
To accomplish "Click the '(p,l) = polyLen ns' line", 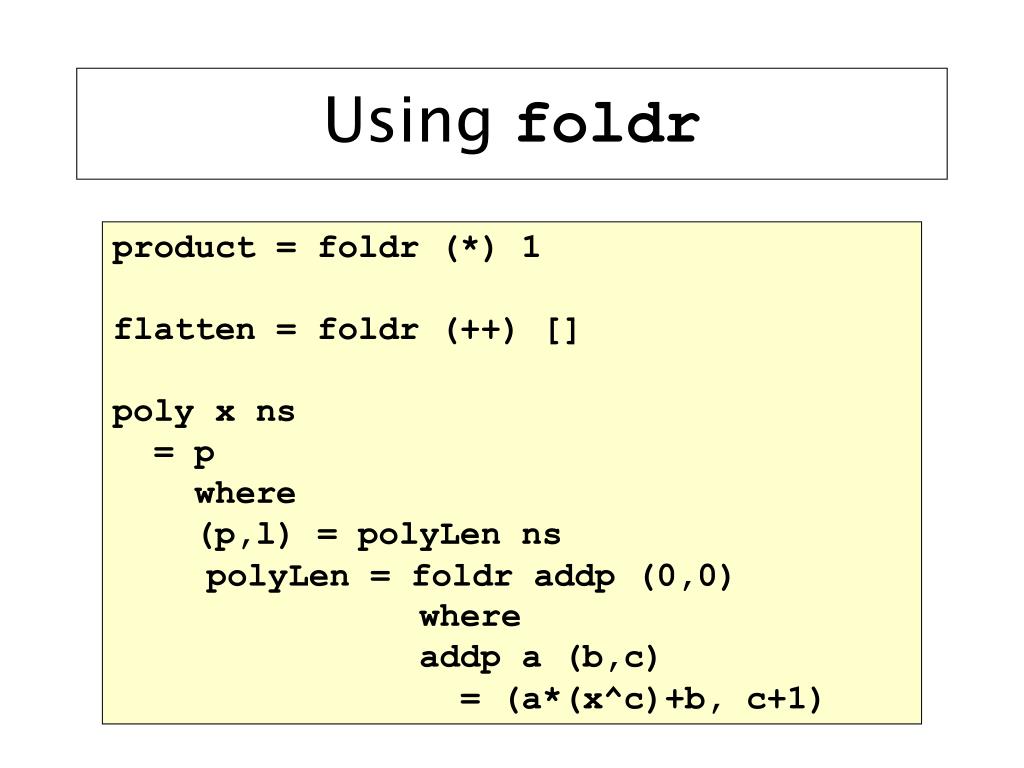I will (x=380, y=535).
